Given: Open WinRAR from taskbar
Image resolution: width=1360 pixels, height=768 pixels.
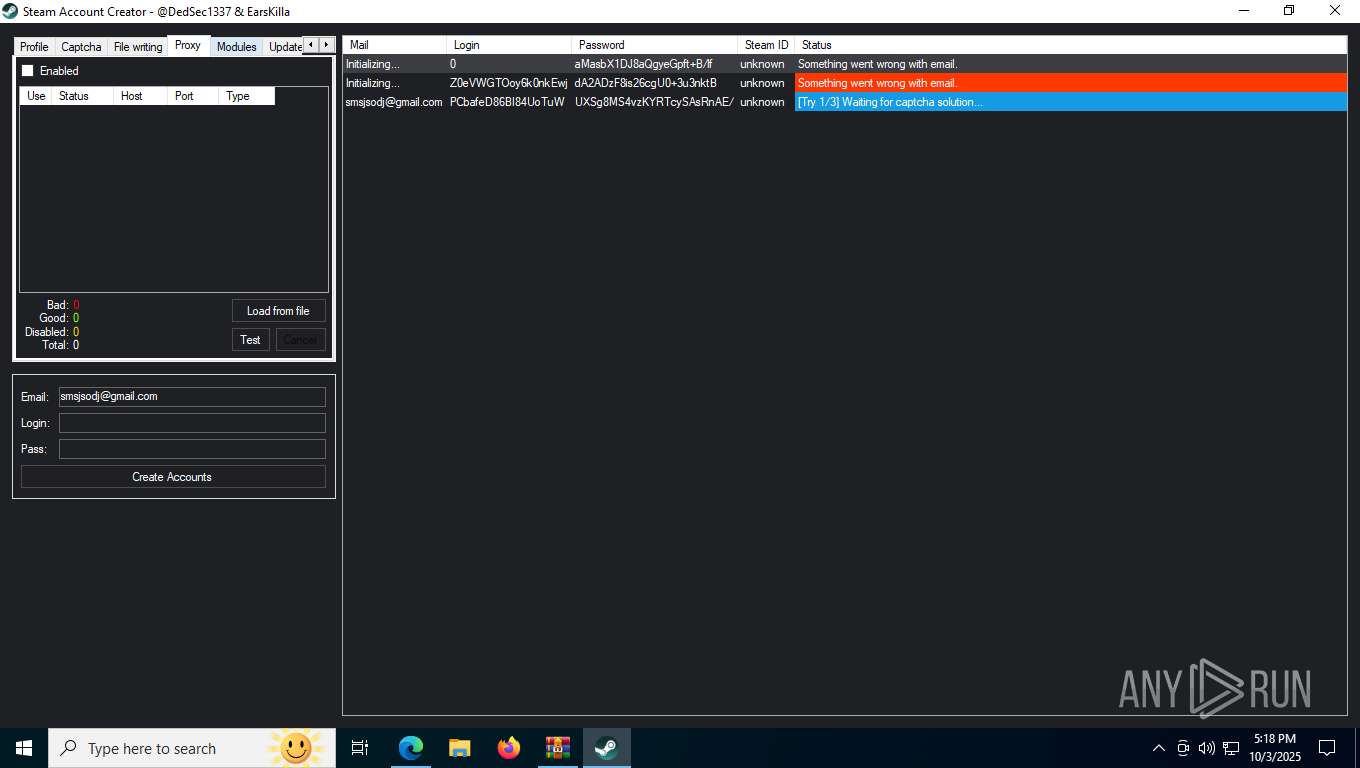Looking at the screenshot, I should pos(558,748).
